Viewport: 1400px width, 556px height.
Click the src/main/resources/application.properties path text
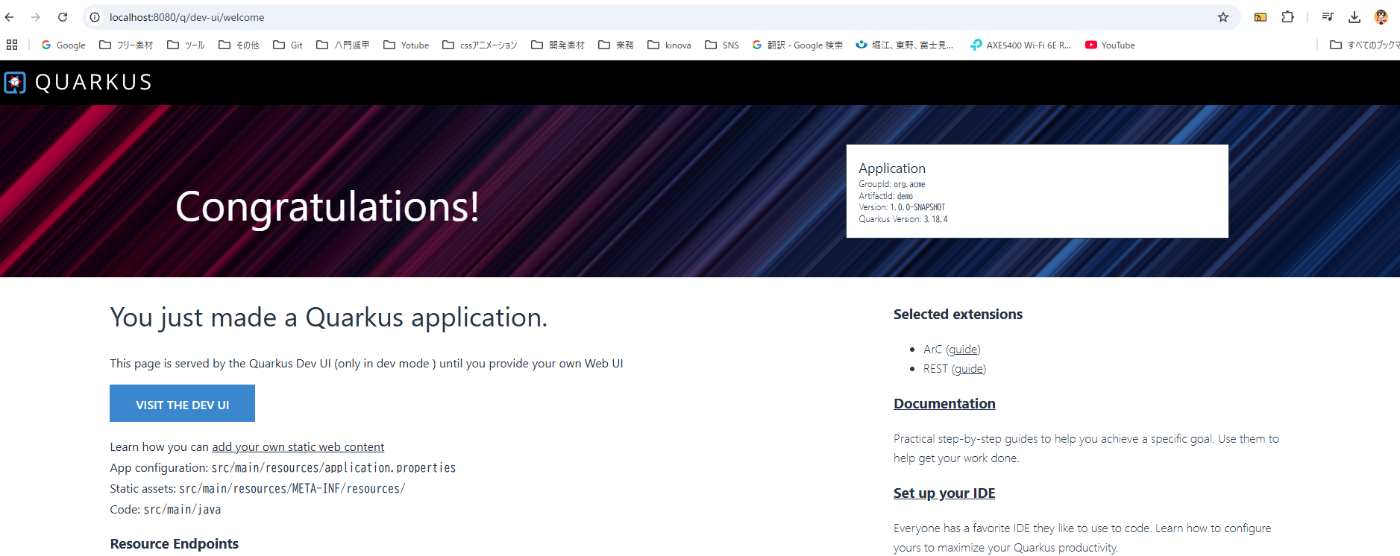(333, 468)
